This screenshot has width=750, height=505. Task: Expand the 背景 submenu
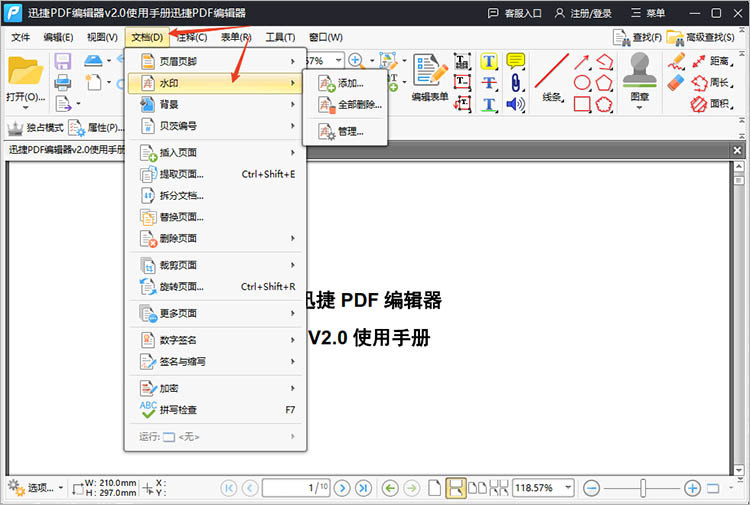(215, 104)
